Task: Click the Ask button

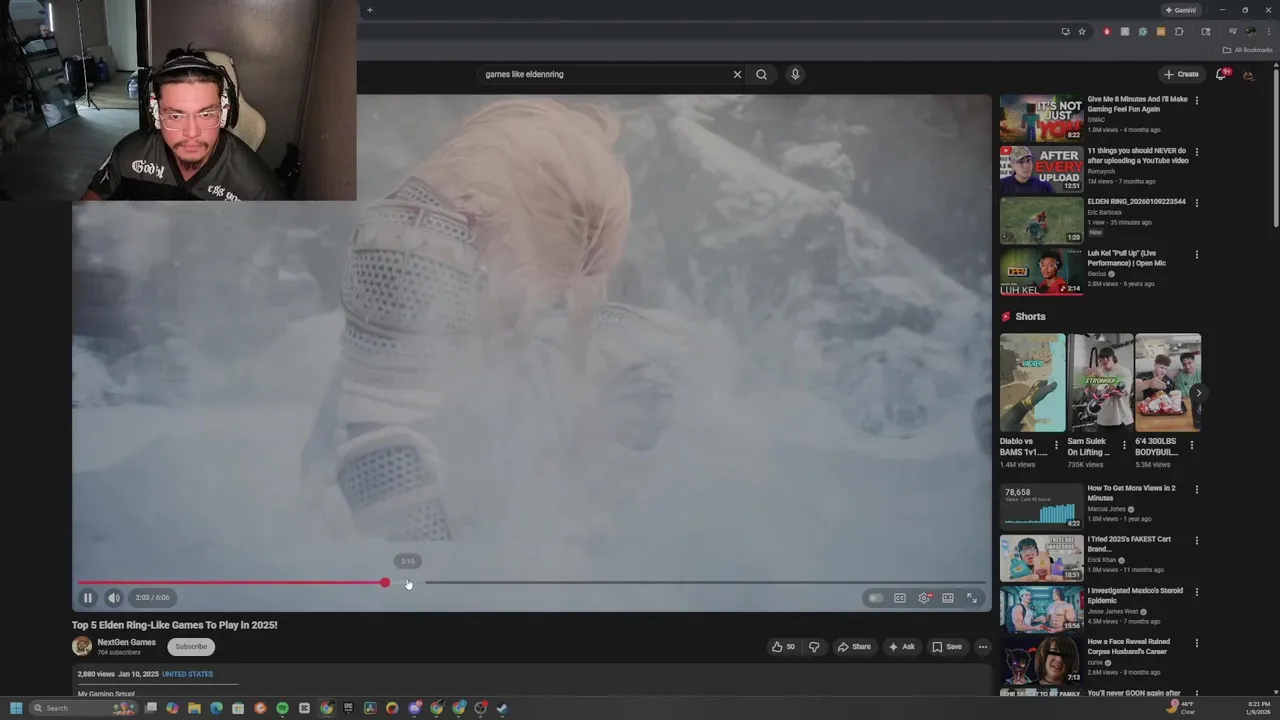Action: click(x=901, y=647)
